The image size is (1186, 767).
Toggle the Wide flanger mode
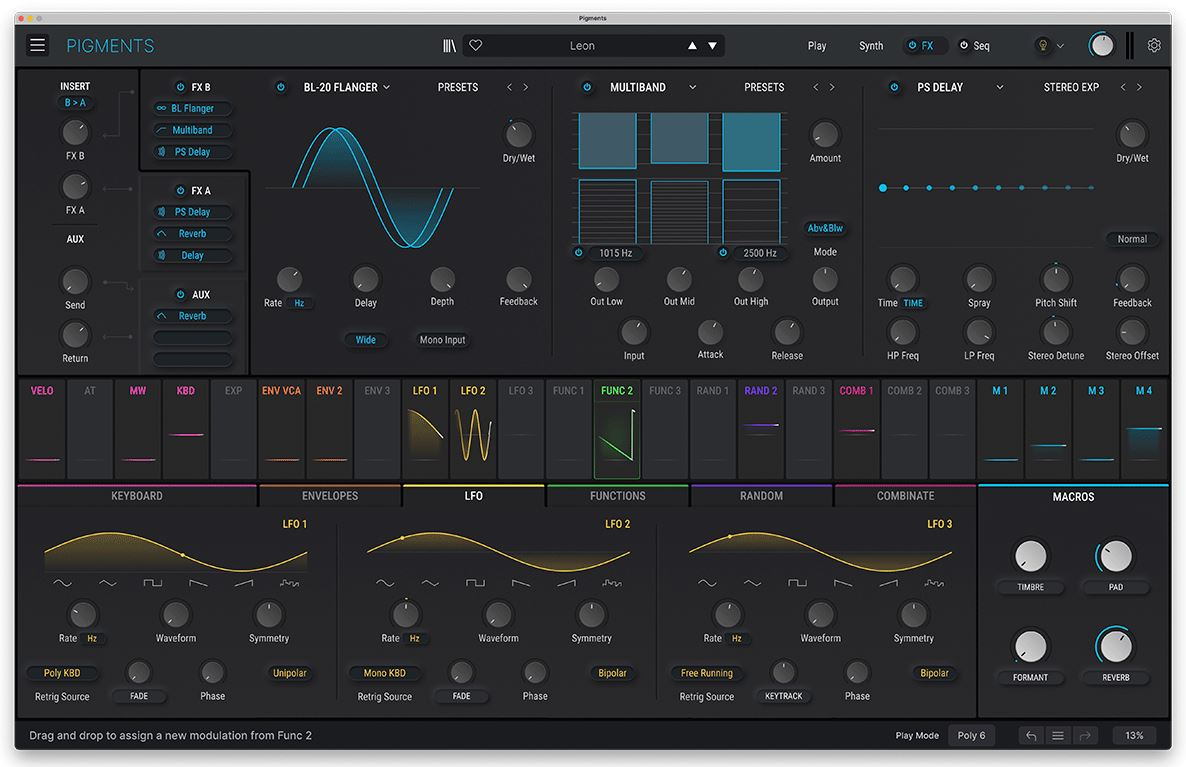[x=366, y=340]
